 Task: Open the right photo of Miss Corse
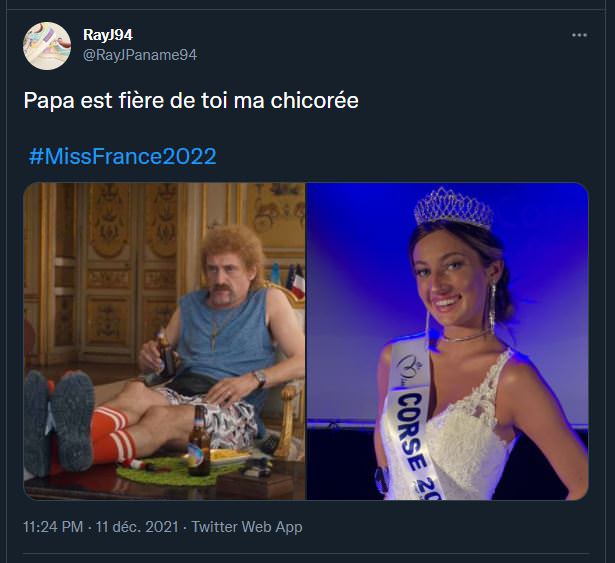pyautogui.click(x=447, y=340)
